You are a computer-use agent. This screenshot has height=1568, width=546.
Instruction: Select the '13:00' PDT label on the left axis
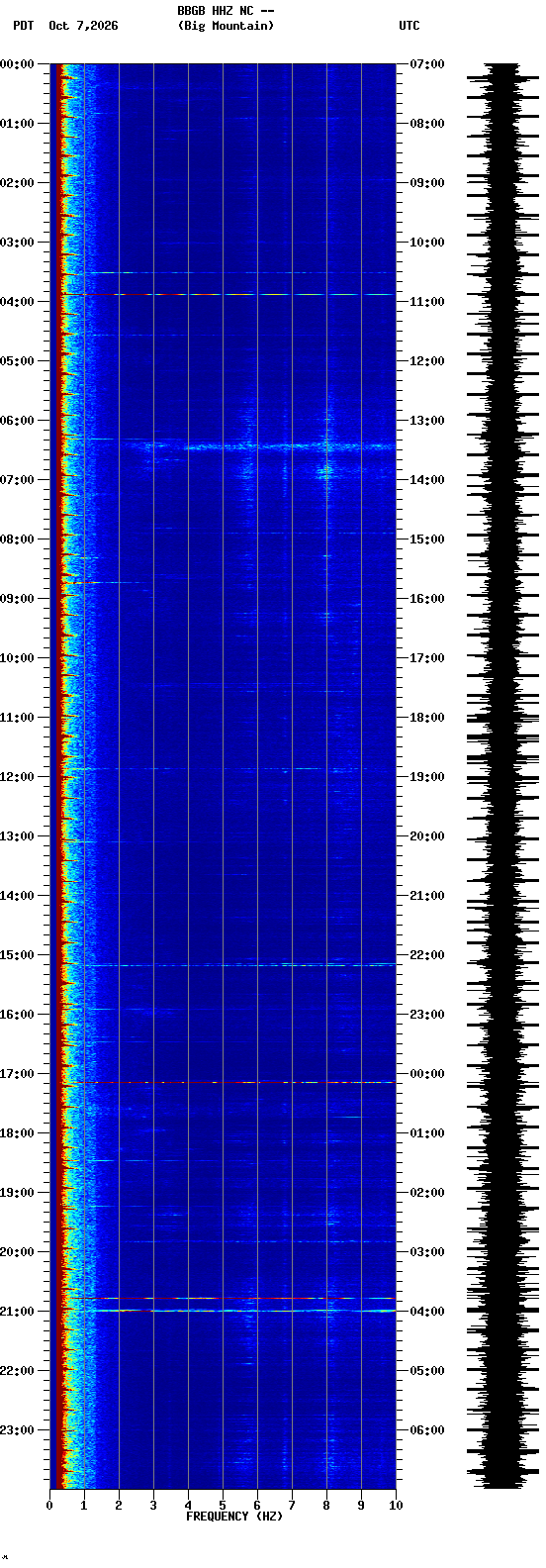17,836
